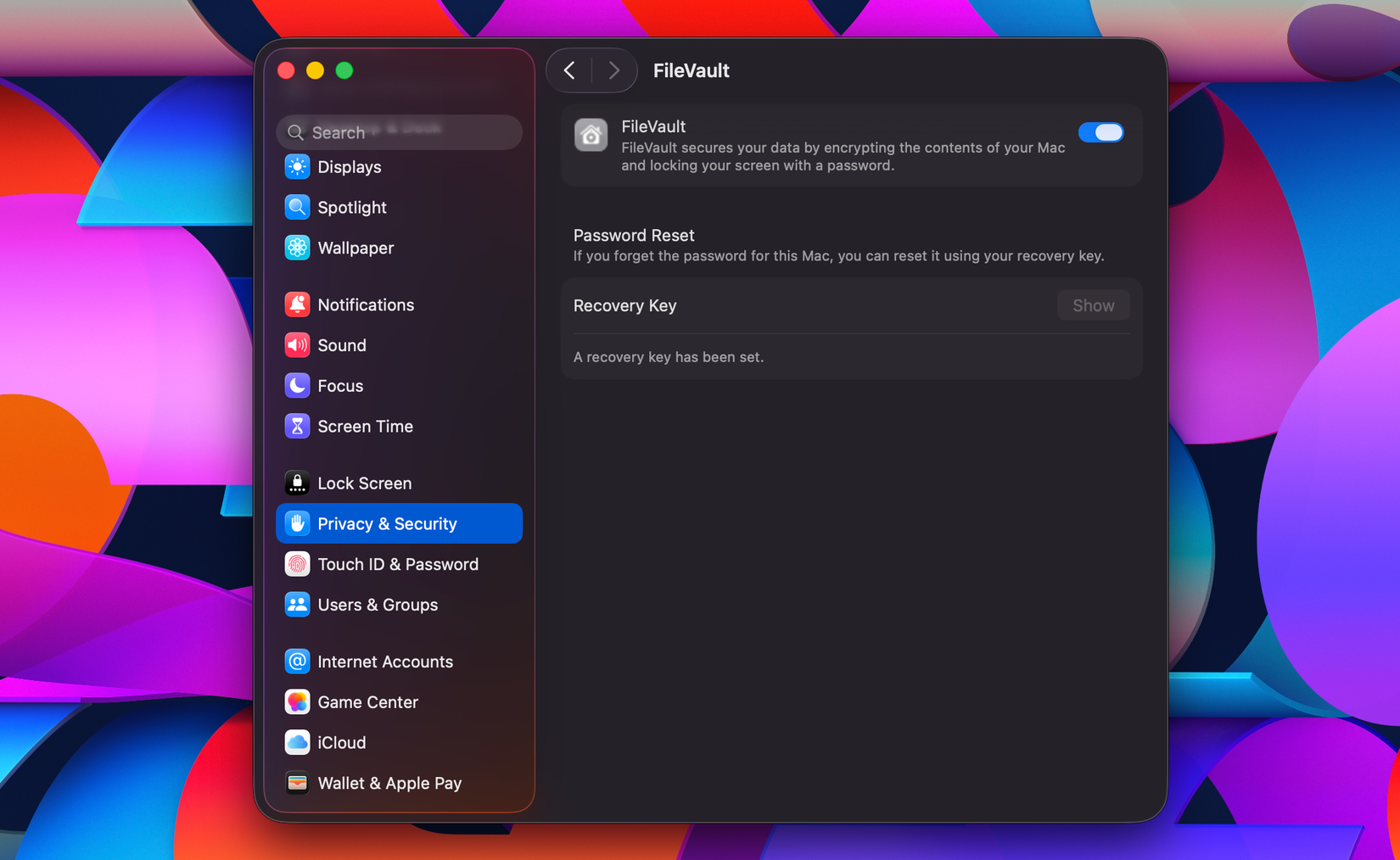Navigate back using the left chevron
1400x860 pixels.
point(569,70)
